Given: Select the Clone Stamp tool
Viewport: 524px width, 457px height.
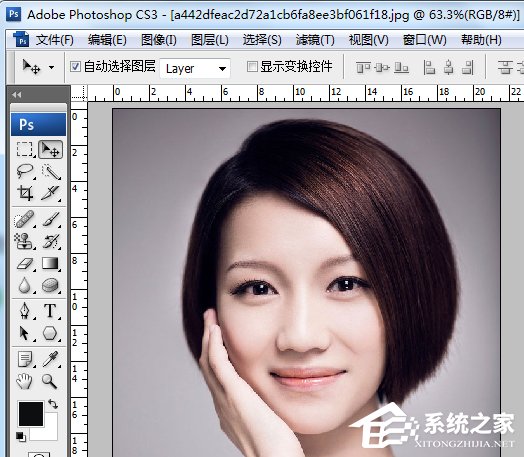Looking at the screenshot, I should coord(25,241).
